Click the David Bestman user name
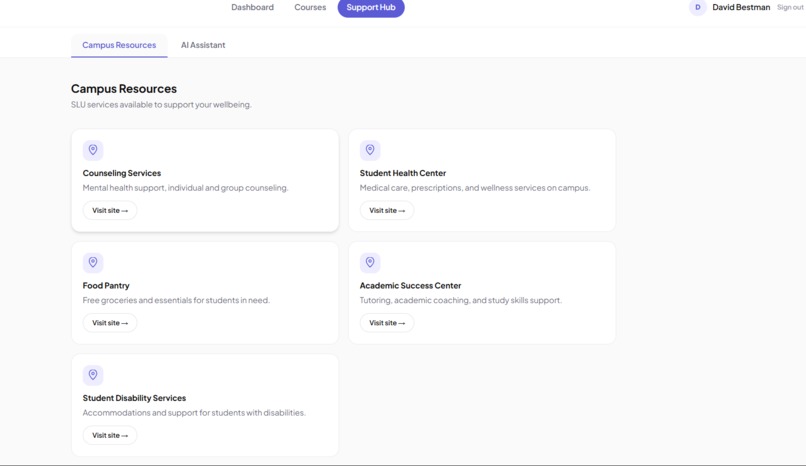The height and width of the screenshot is (466, 806). (x=741, y=7)
